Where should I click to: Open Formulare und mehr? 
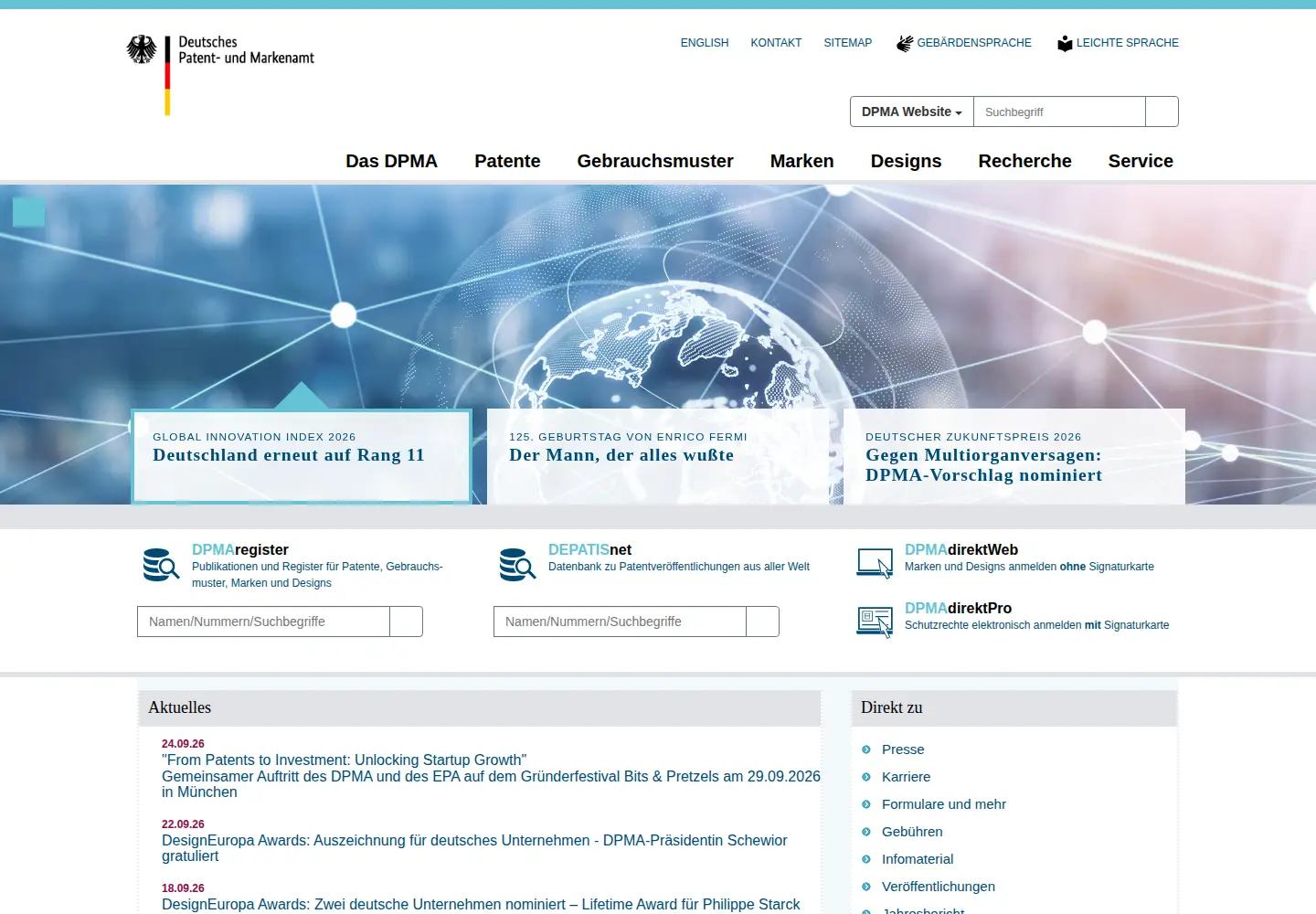[944, 804]
